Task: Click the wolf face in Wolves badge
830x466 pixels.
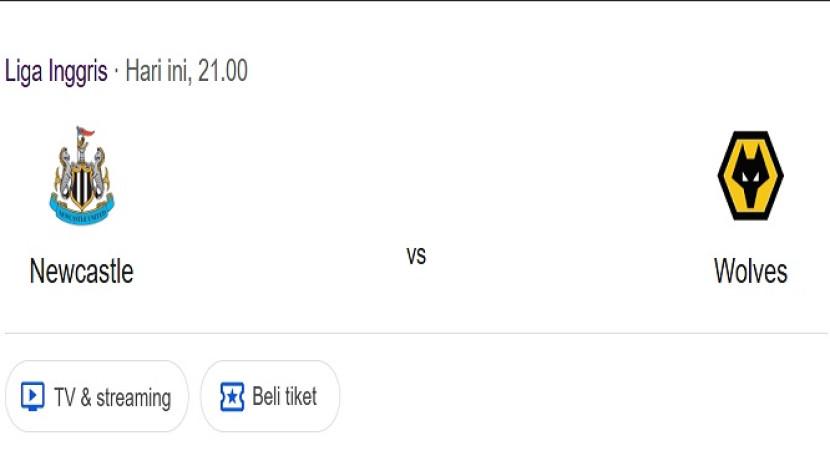Action: click(x=750, y=180)
